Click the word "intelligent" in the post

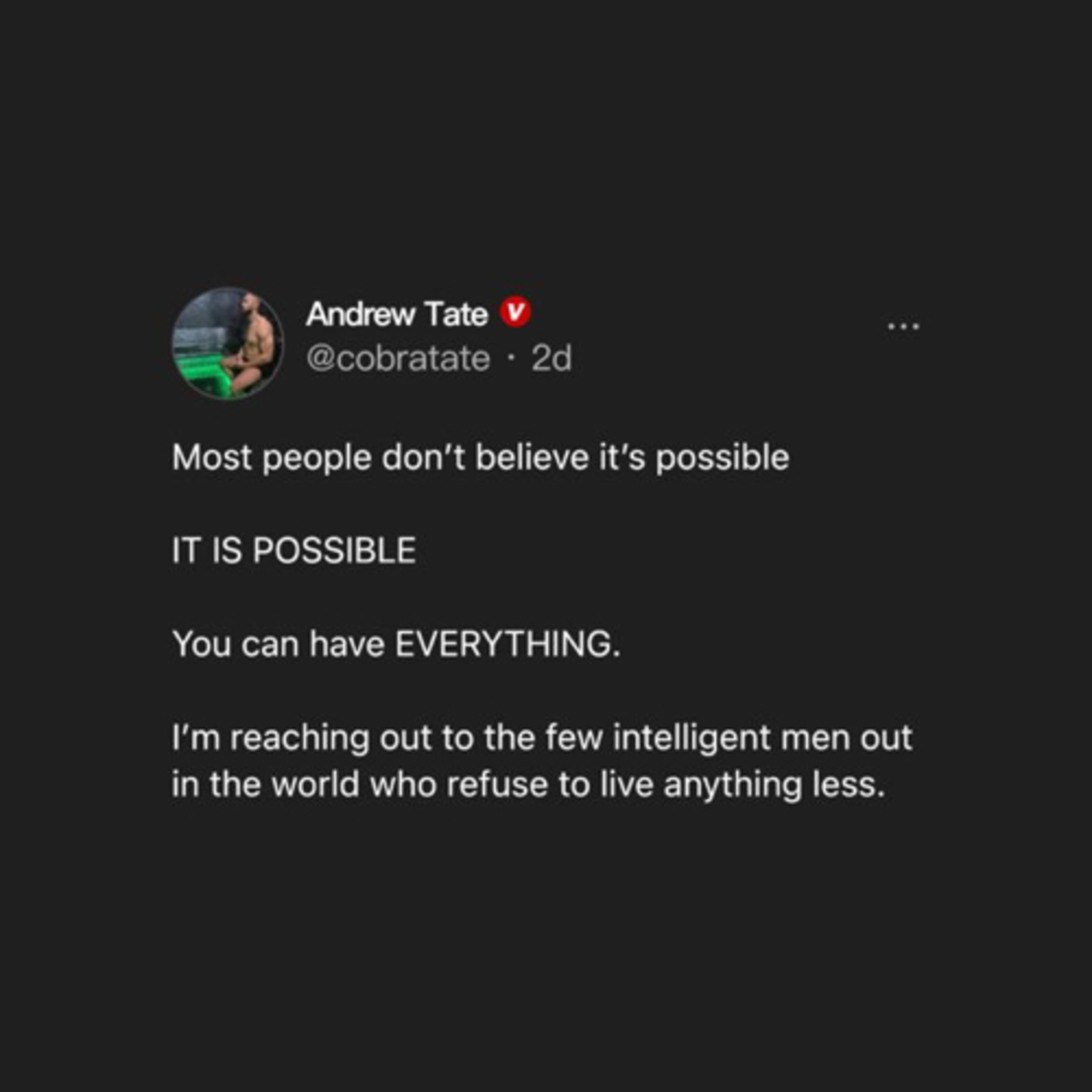[x=692, y=738]
